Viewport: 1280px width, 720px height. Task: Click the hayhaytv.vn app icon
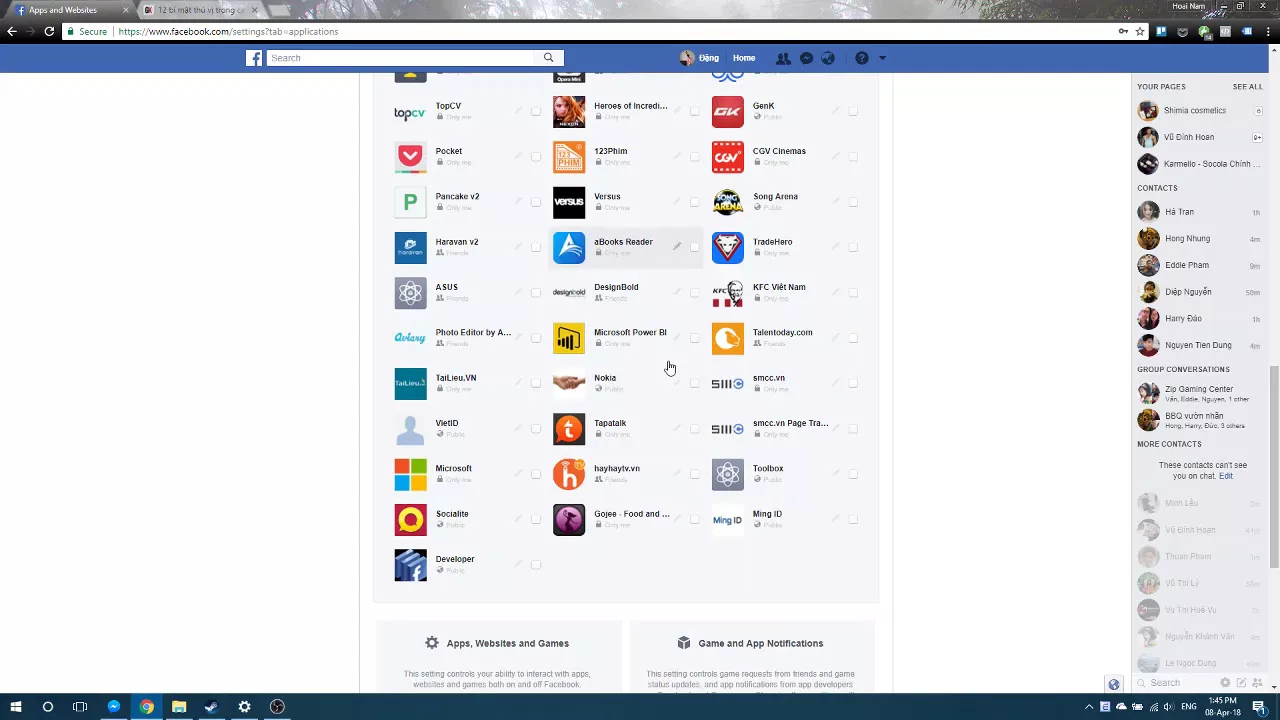[569, 474]
